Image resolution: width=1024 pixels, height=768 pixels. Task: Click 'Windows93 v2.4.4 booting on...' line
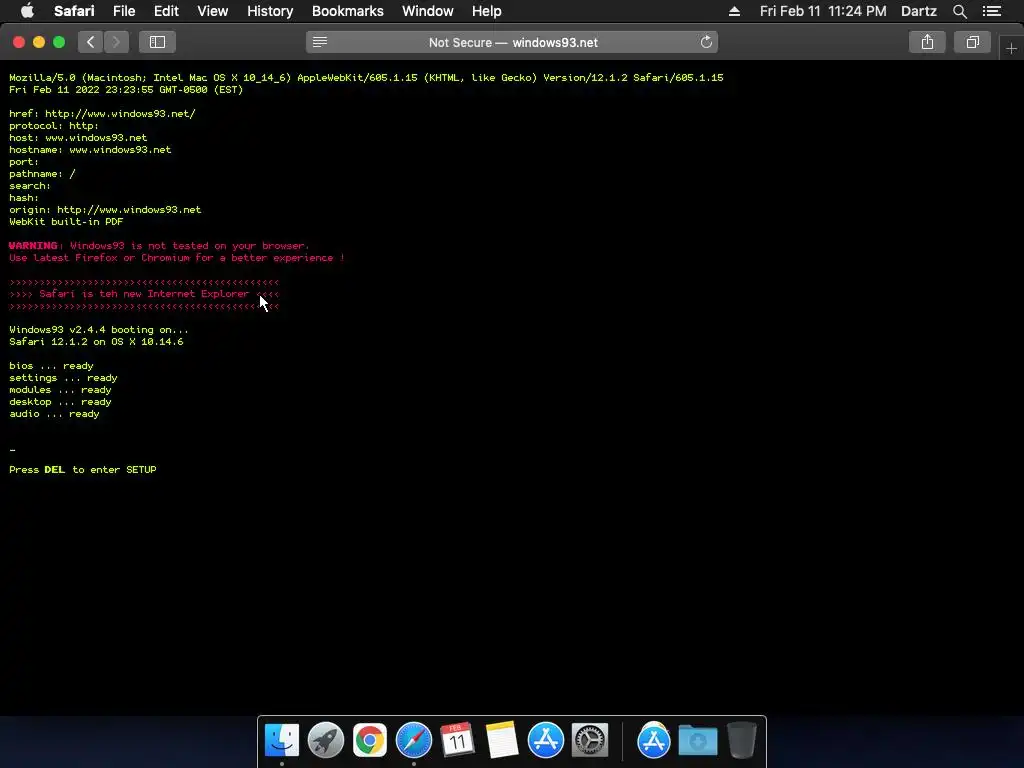pos(99,330)
